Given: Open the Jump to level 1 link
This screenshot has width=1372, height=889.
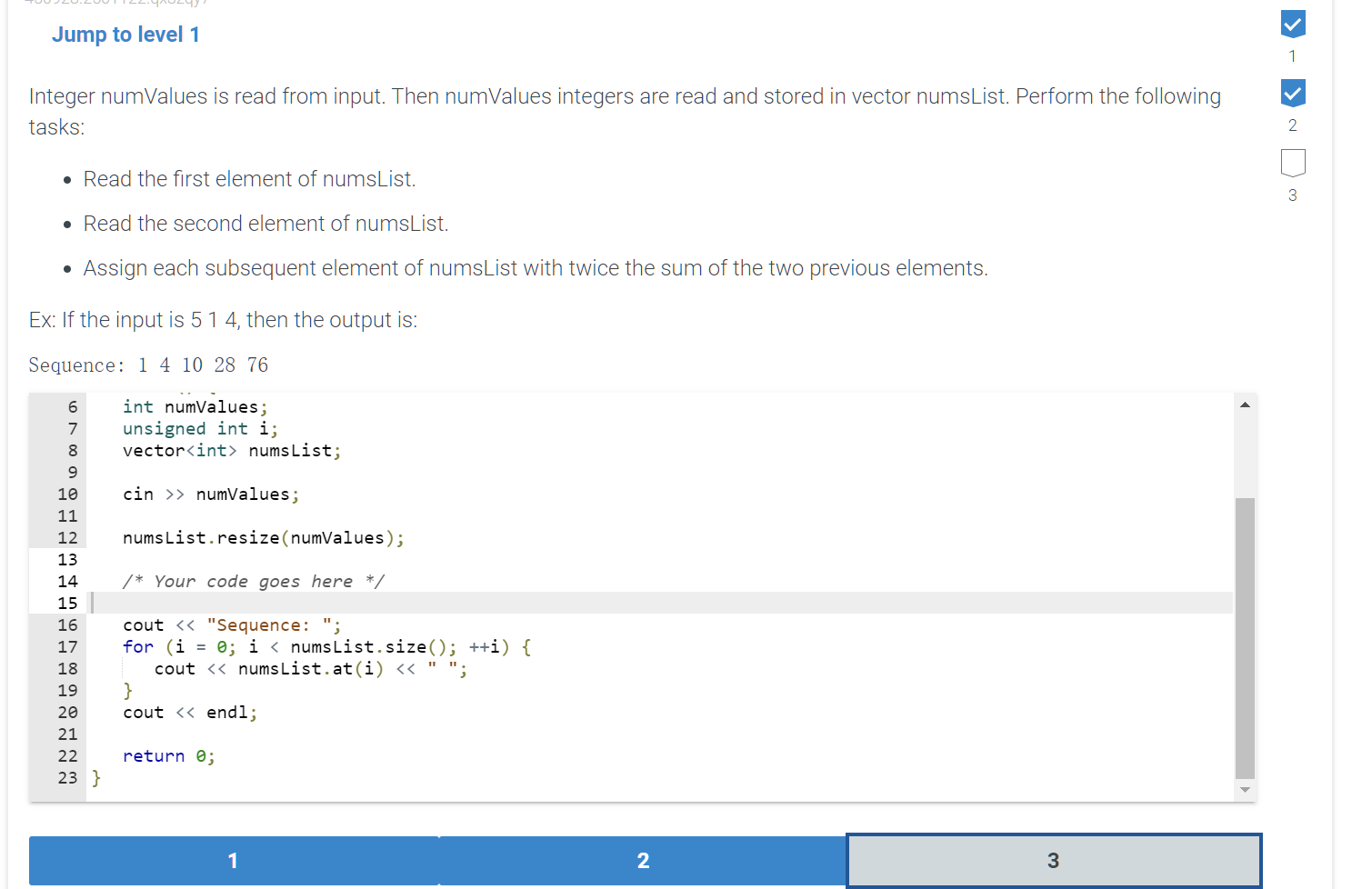Looking at the screenshot, I should point(125,34).
